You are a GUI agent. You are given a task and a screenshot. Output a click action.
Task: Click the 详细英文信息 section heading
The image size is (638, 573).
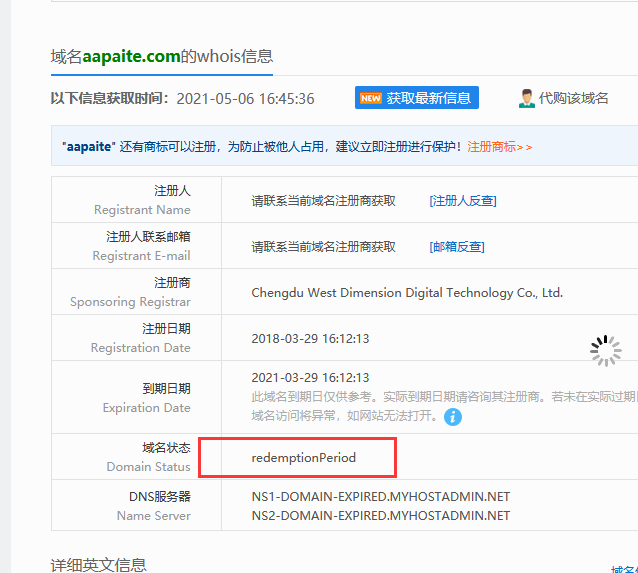[99, 564]
